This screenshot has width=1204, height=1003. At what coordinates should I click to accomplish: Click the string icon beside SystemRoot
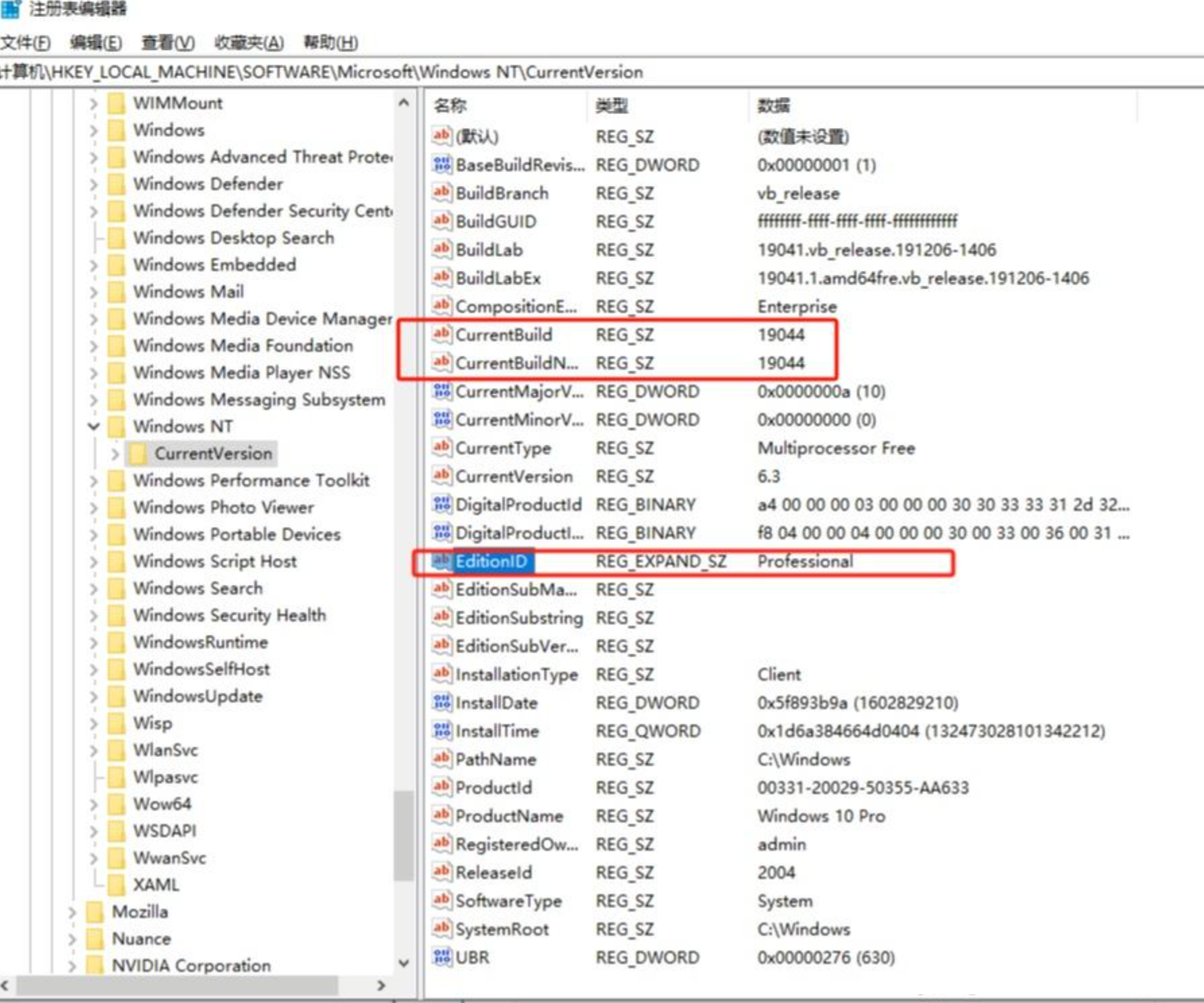[x=442, y=929]
